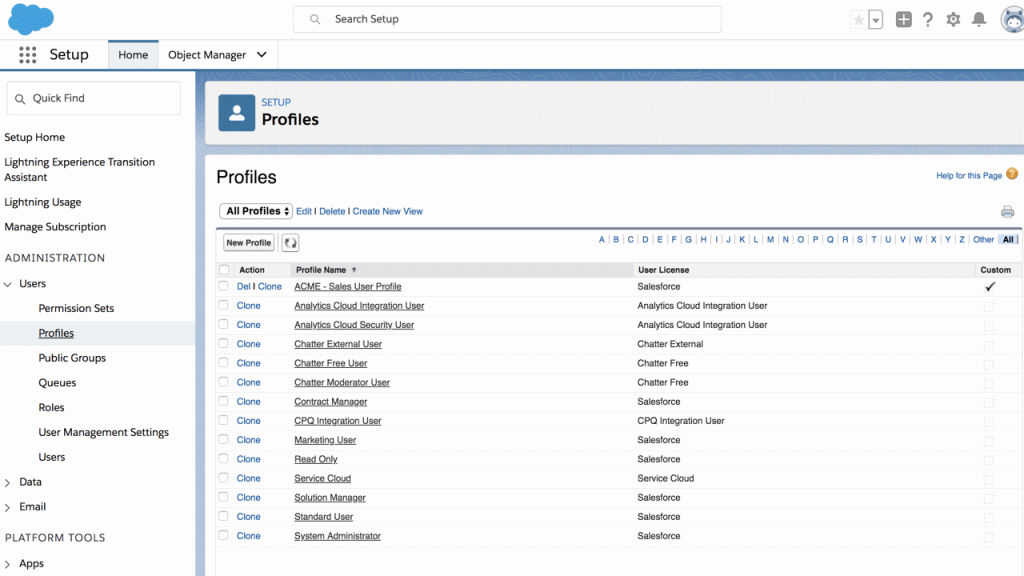Collapse the Users section in sidebar
This screenshot has height=576, width=1024.
pos(8,284)
